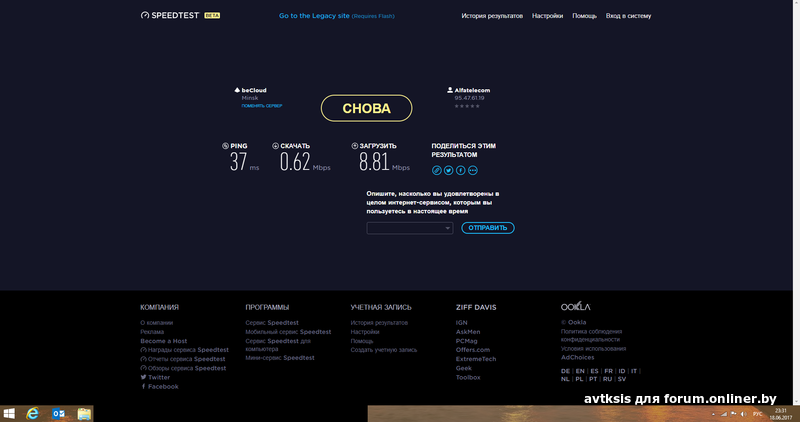Image resolution: width=800 pixels, height=422 pixels.
Task: Open Facebook link in footer
Action: (x=160, y=387)
